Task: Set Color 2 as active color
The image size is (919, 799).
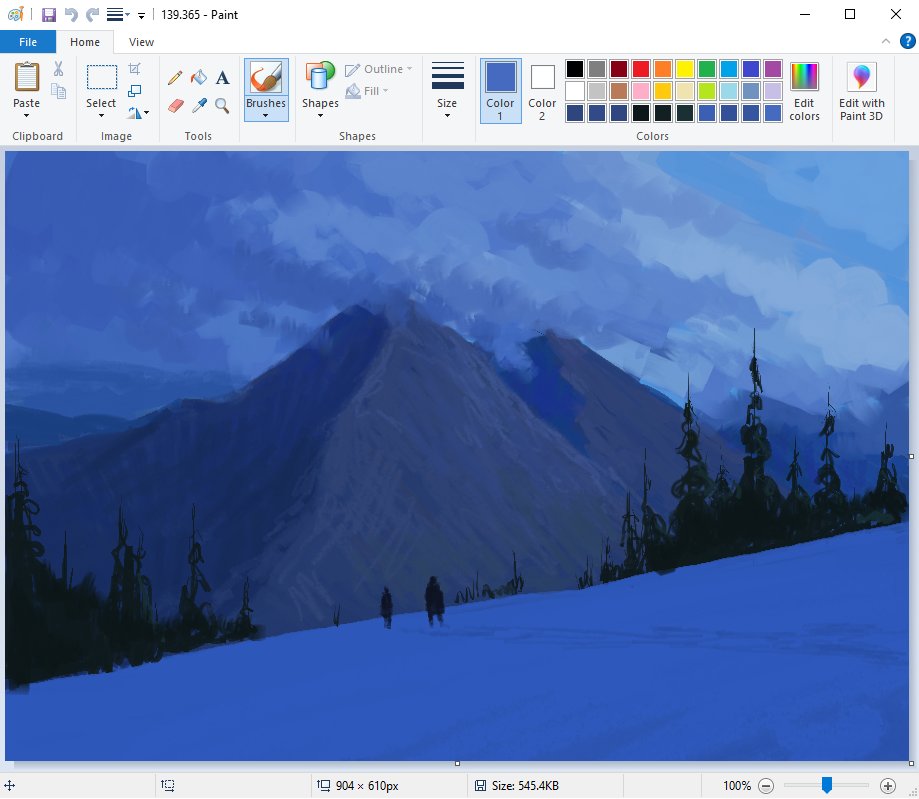Action: (542, 91)
